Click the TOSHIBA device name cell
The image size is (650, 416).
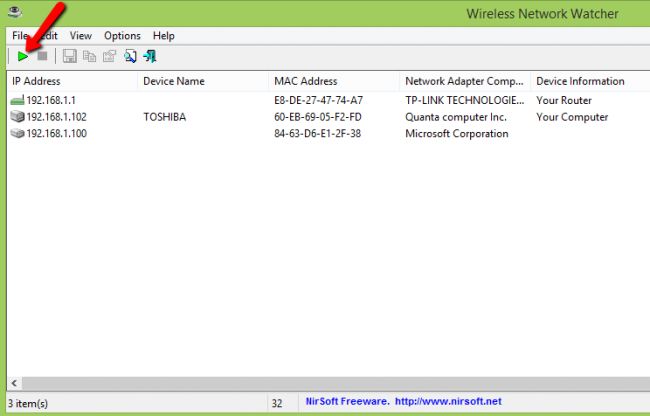[165, 117]
